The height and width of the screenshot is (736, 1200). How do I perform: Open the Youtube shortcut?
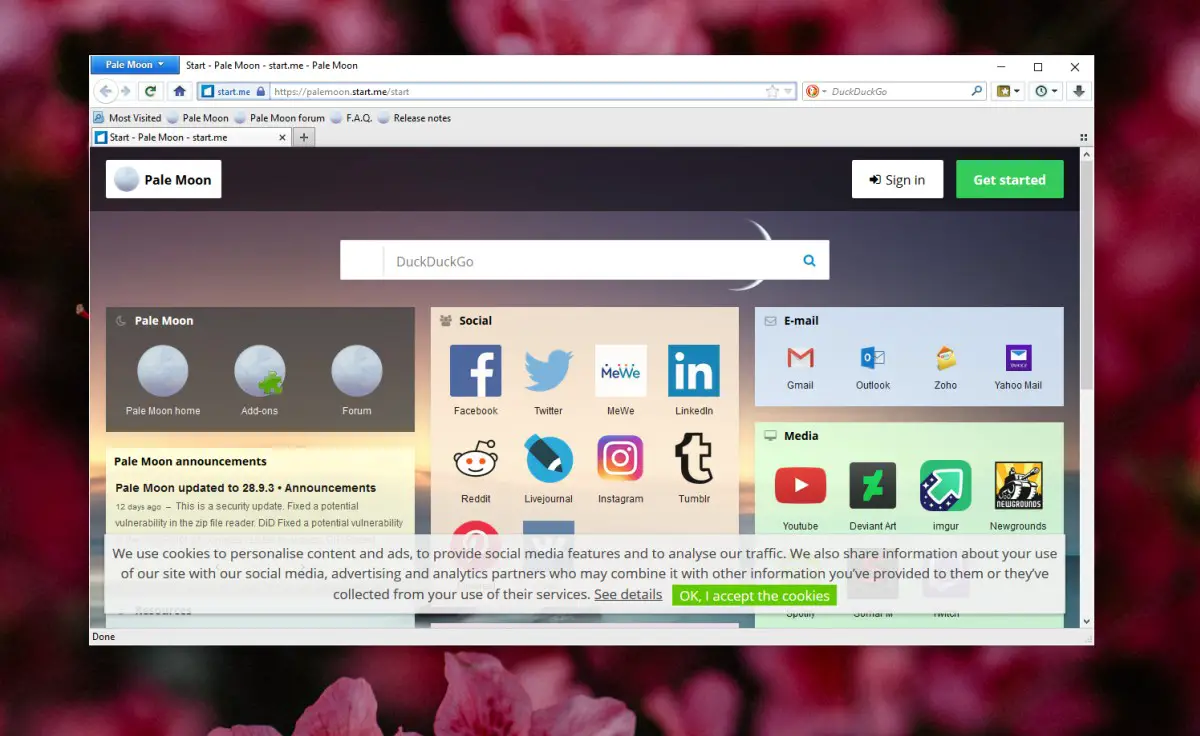(800, 496)
